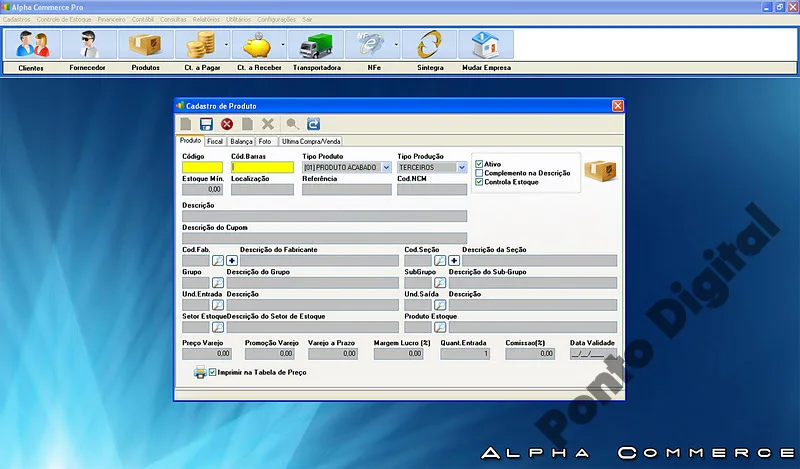This screenshot has height=469, width=800.
Task: Open the Consultas menu
Action: point(173,19)
